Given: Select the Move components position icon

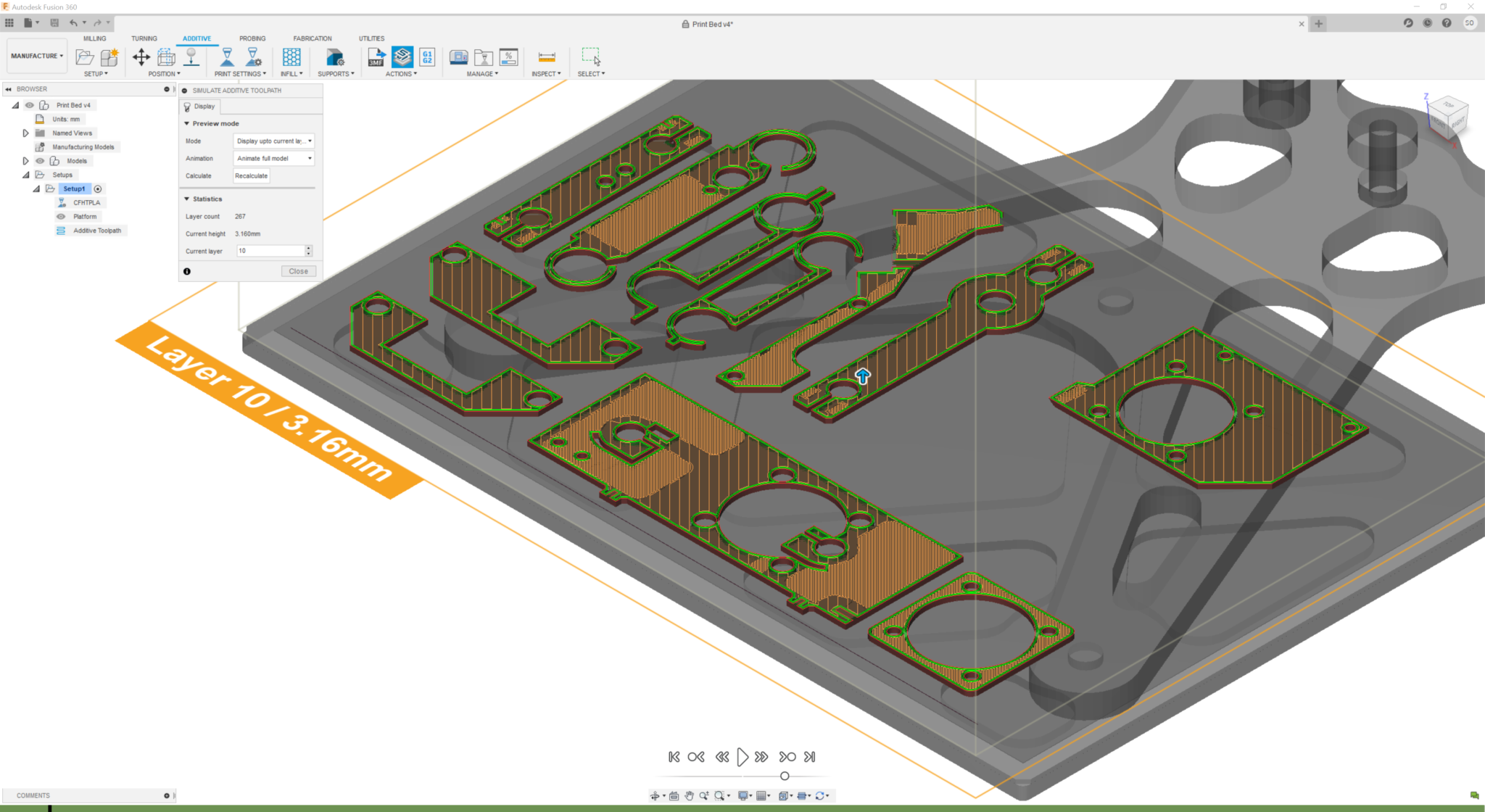Looking at the screenshot, I should (141, 56).
